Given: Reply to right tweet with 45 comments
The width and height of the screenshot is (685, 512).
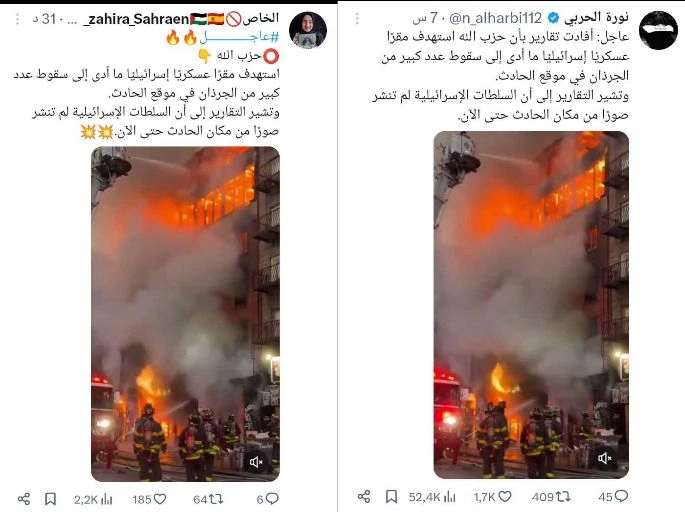Looking at the screenshot, I should pos(613,497).
